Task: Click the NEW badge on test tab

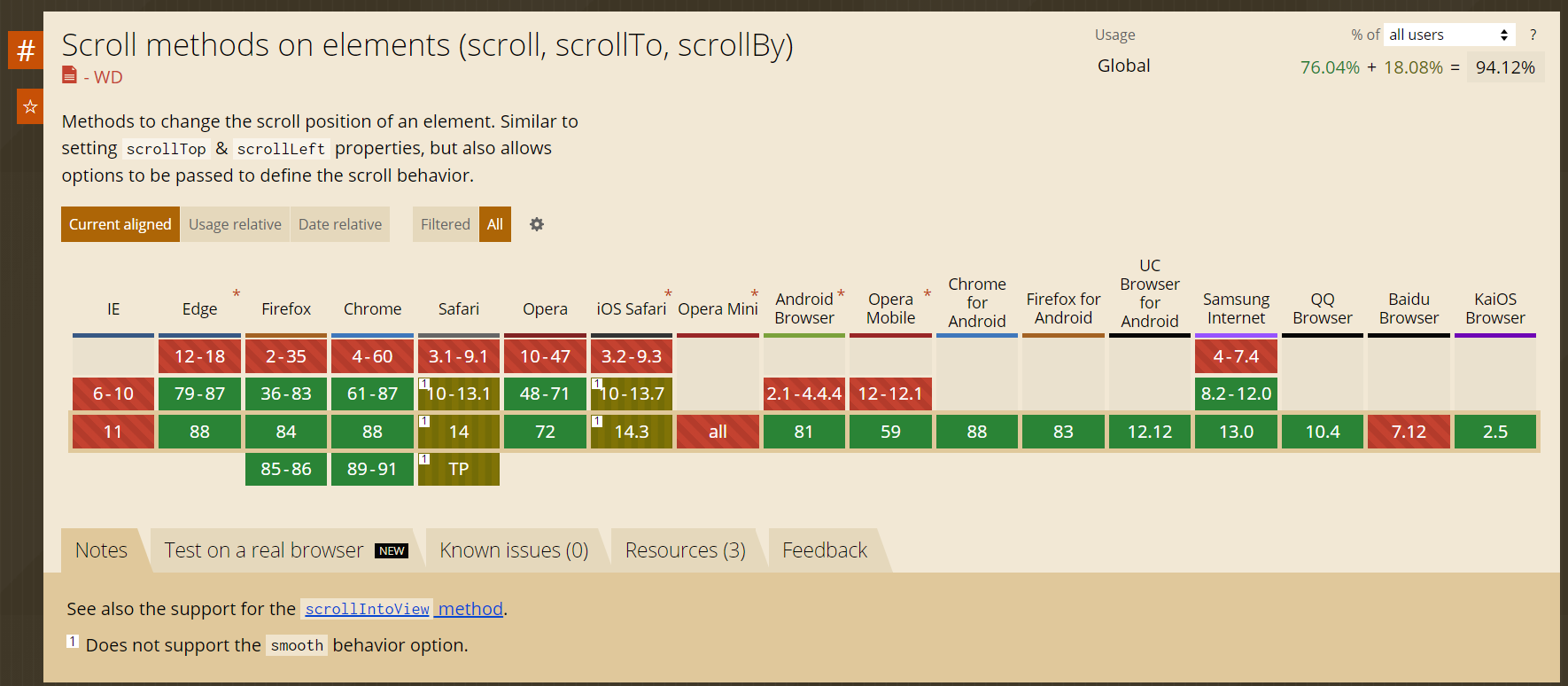Action: pyautogui.click(x=392, y=550)
